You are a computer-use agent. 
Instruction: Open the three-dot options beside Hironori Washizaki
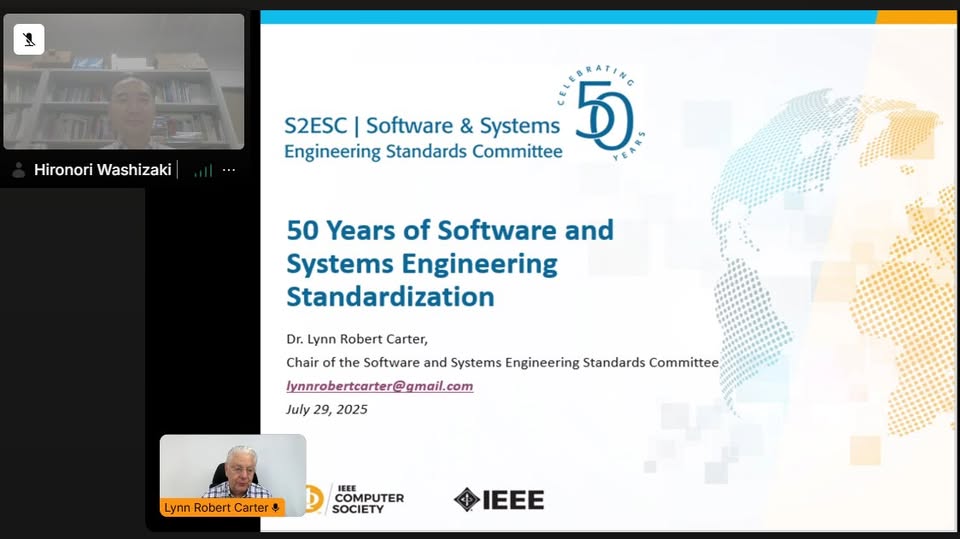click(x=229, y=170)
